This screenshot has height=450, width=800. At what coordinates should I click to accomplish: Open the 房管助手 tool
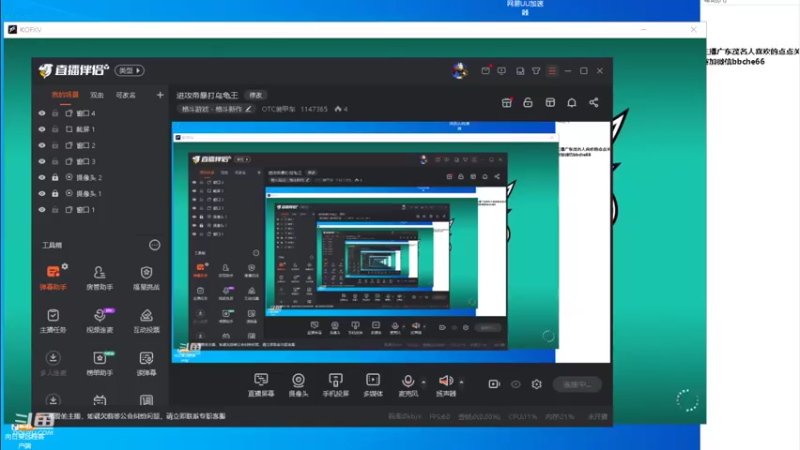99,278
